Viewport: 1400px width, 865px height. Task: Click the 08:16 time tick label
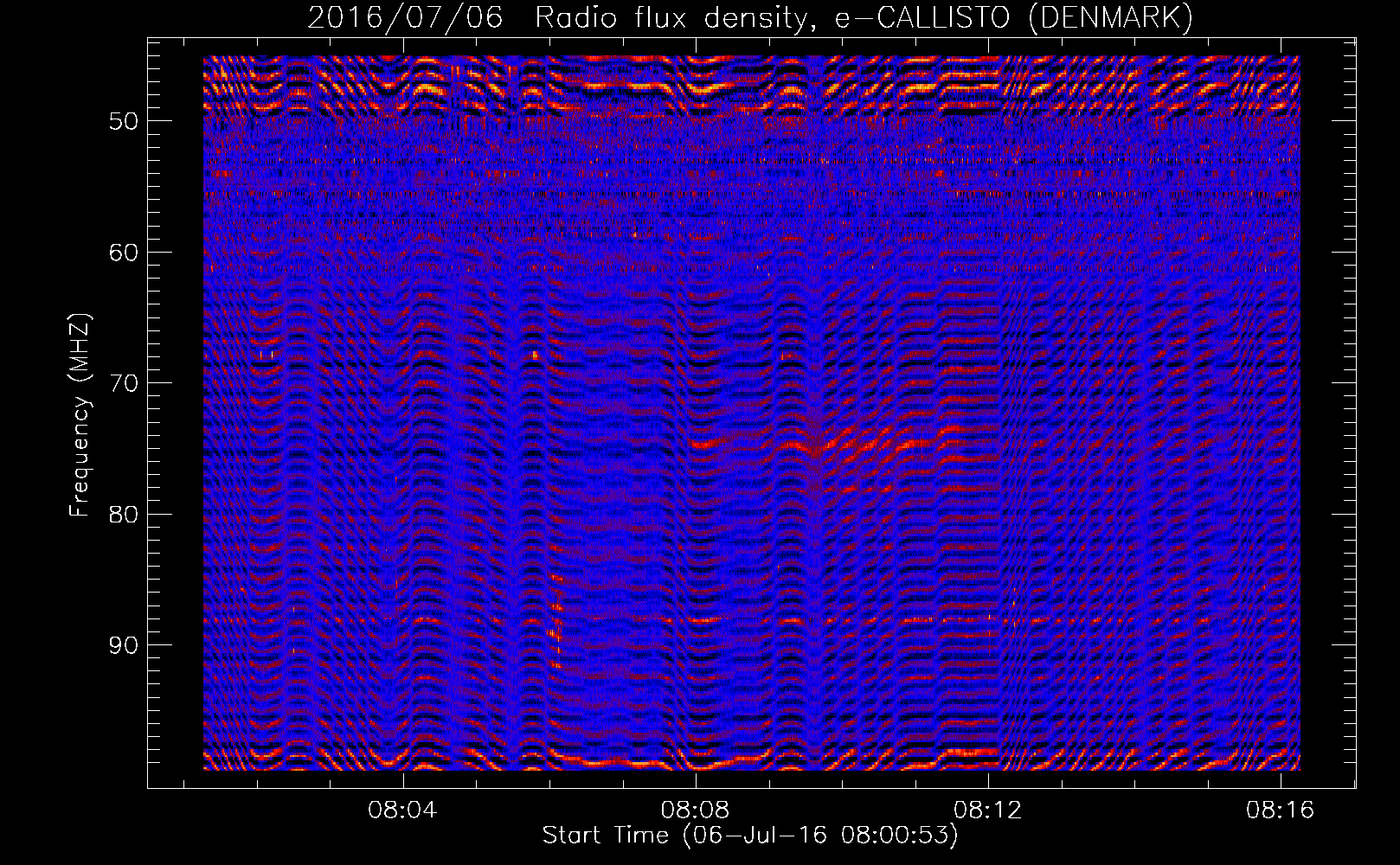click(x=1280, y=811)
